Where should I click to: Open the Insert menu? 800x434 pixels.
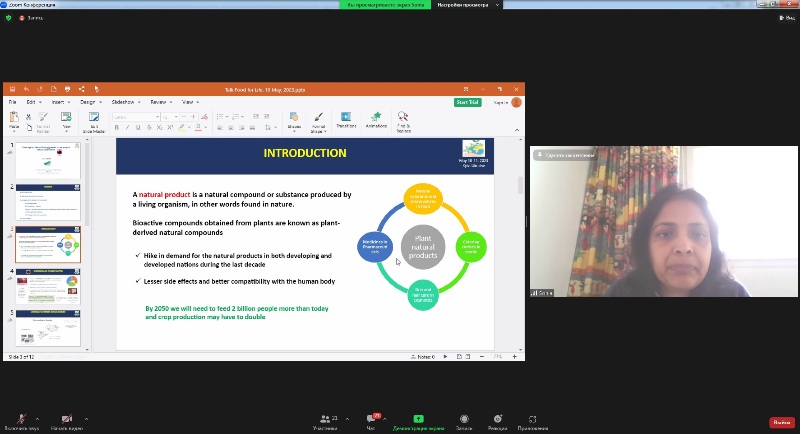pos(58,102)
